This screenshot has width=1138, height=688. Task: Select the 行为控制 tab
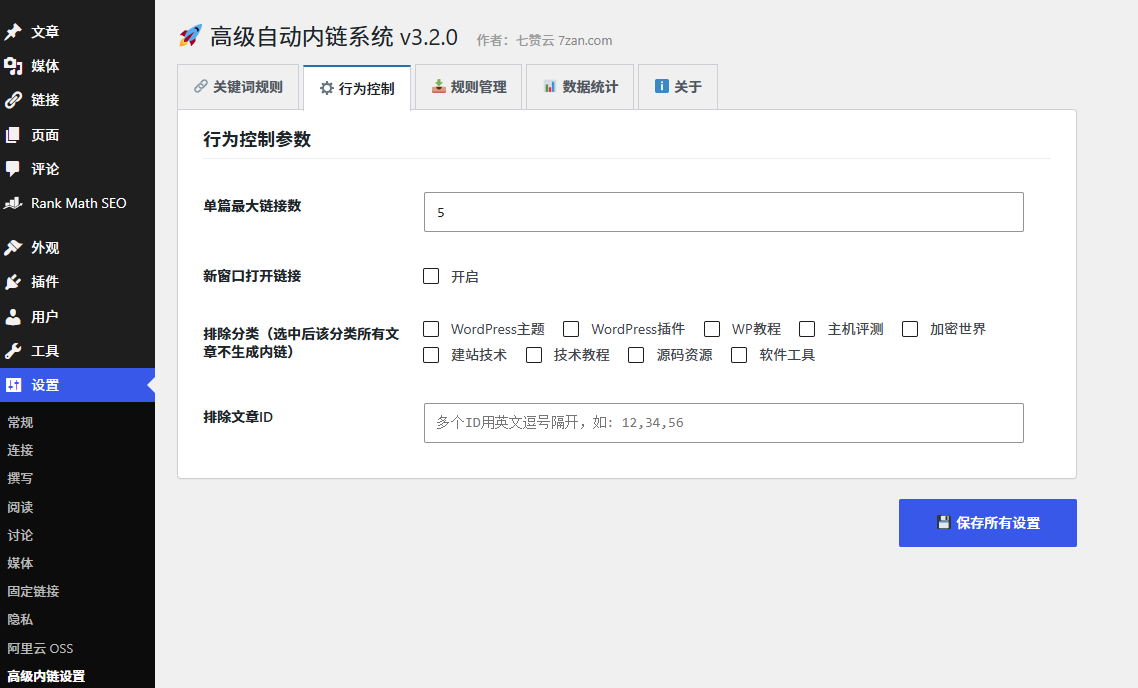tap(357, 88)
